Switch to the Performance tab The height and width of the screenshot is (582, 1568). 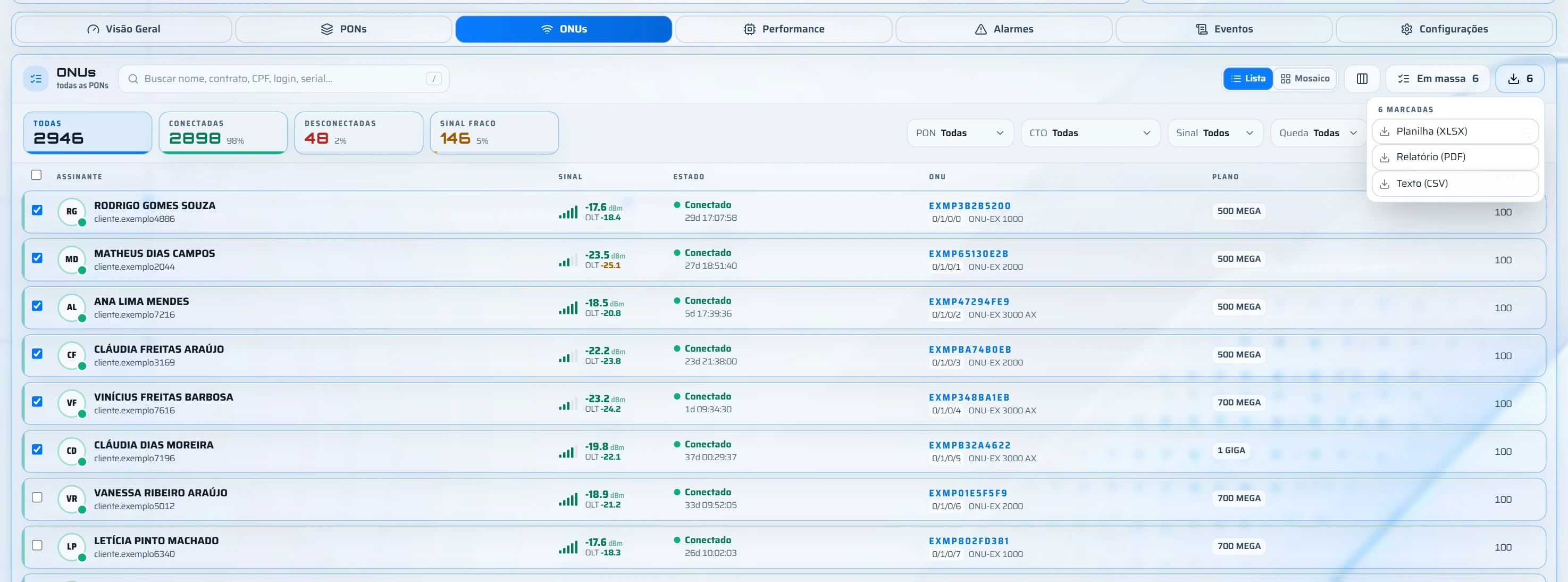[783, 29]
